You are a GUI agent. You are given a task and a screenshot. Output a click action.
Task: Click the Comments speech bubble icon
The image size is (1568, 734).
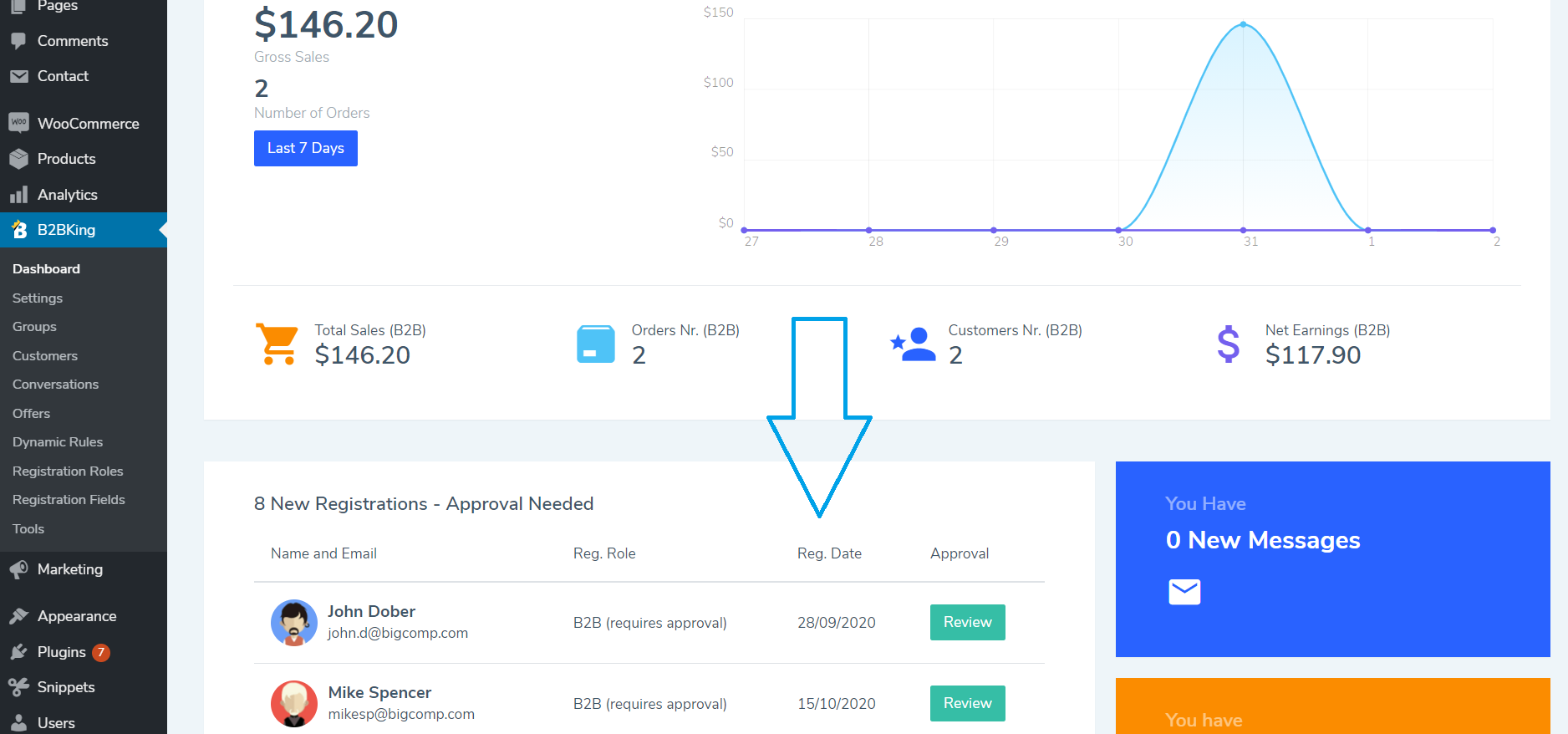[18, 41]
